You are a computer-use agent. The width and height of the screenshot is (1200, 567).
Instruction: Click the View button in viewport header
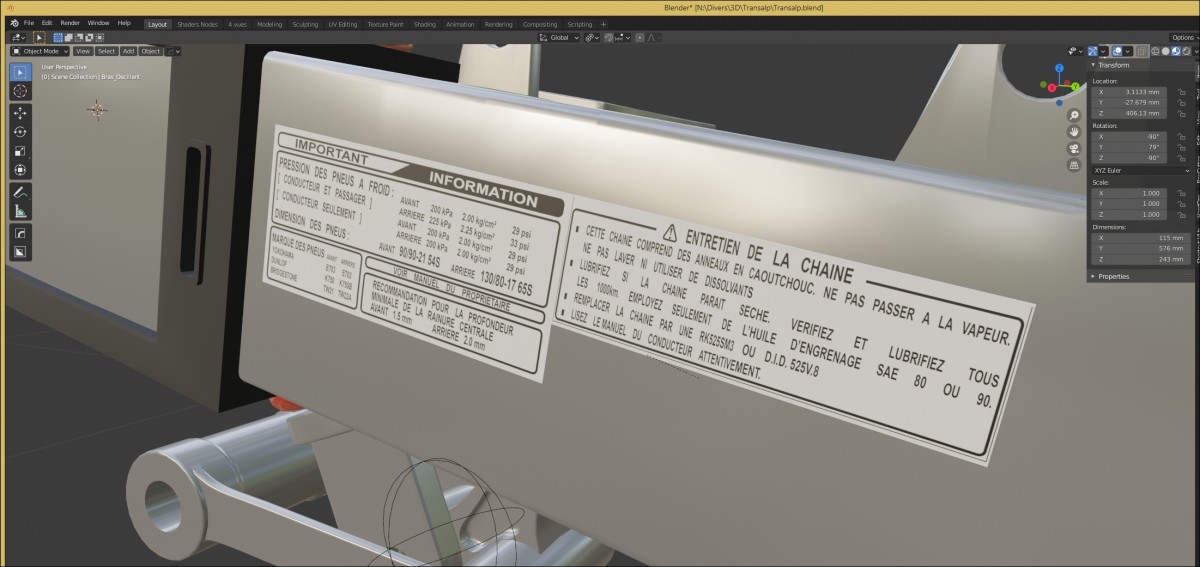82,51
